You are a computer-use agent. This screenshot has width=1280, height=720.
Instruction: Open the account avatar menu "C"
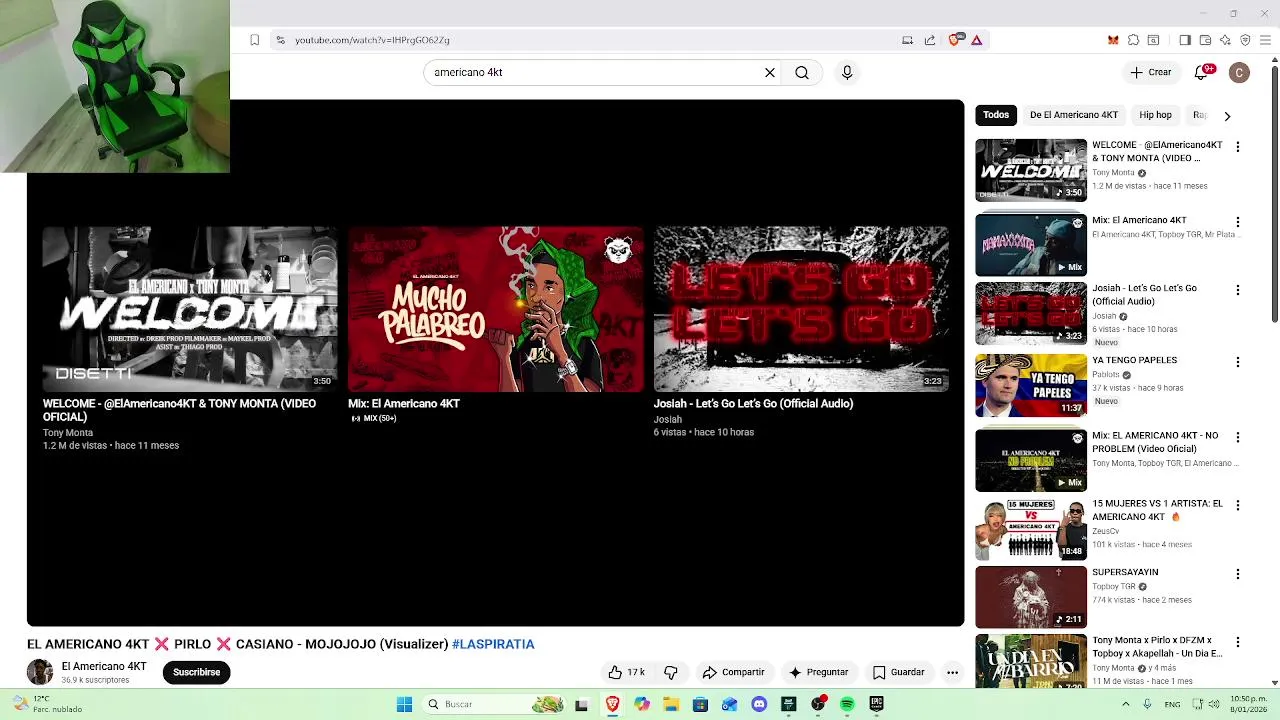pyautogui.click(x=1239, y=72)
